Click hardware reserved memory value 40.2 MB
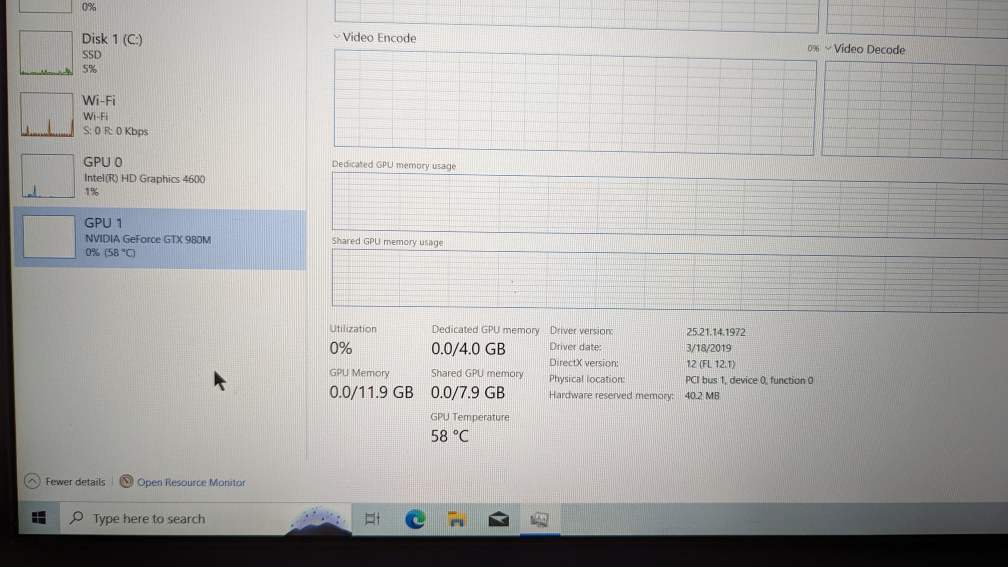This screenshot has width=1008, height=567. pyautogui.click(x=702, y=395)
